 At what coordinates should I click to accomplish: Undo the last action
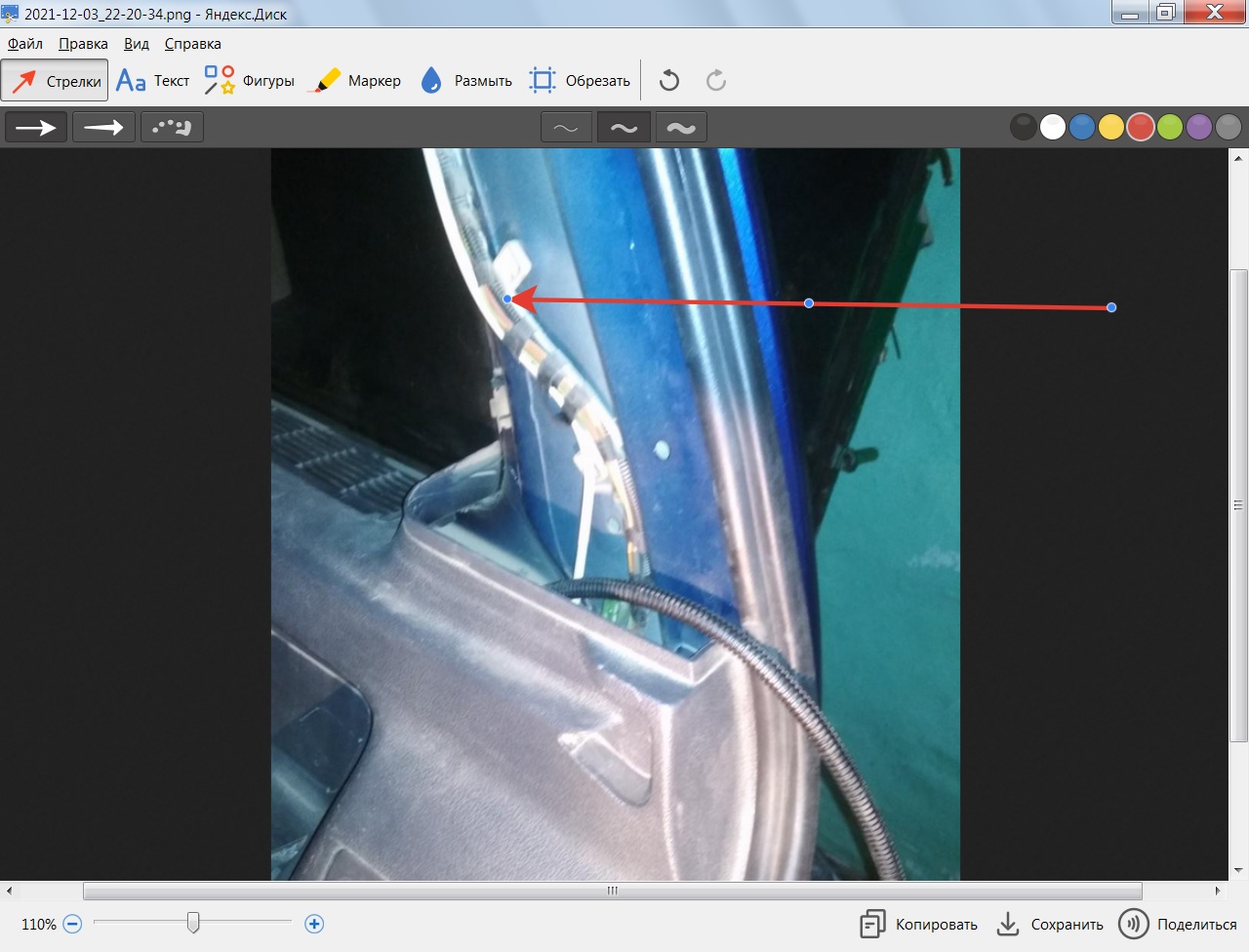point(669,81)
